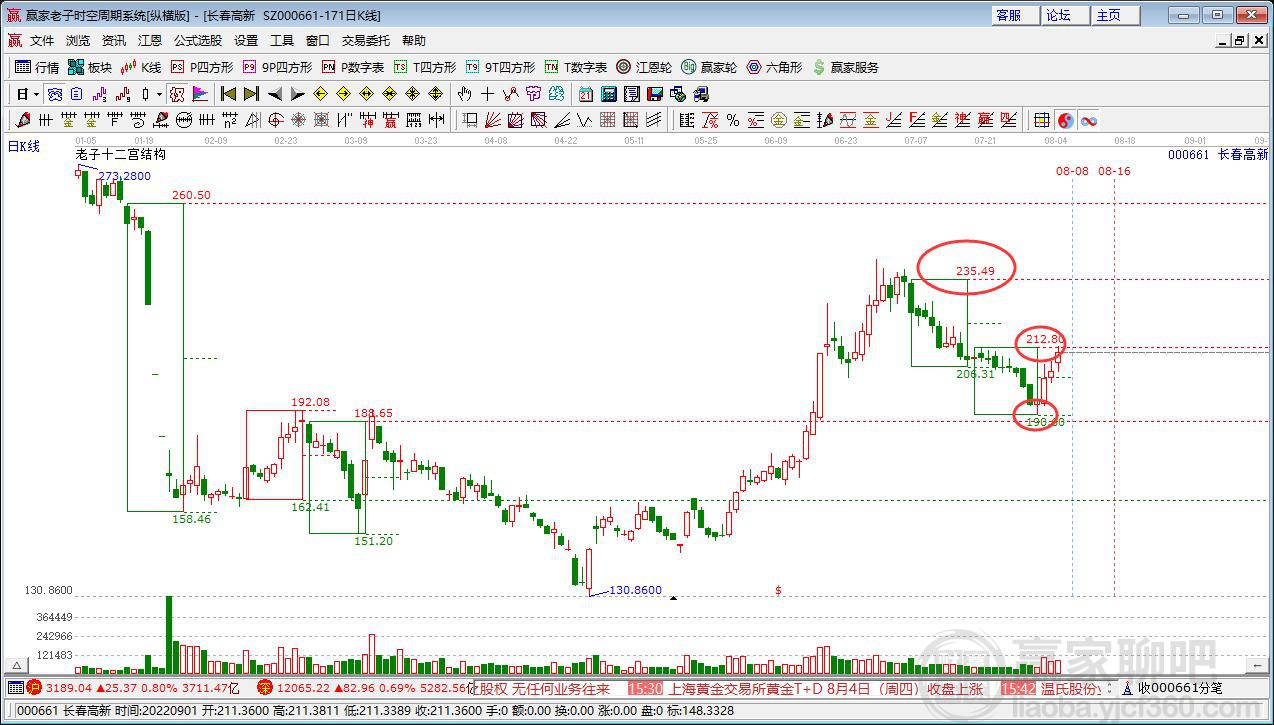Switch to the K线 candlestick chart

click(141, 68)
